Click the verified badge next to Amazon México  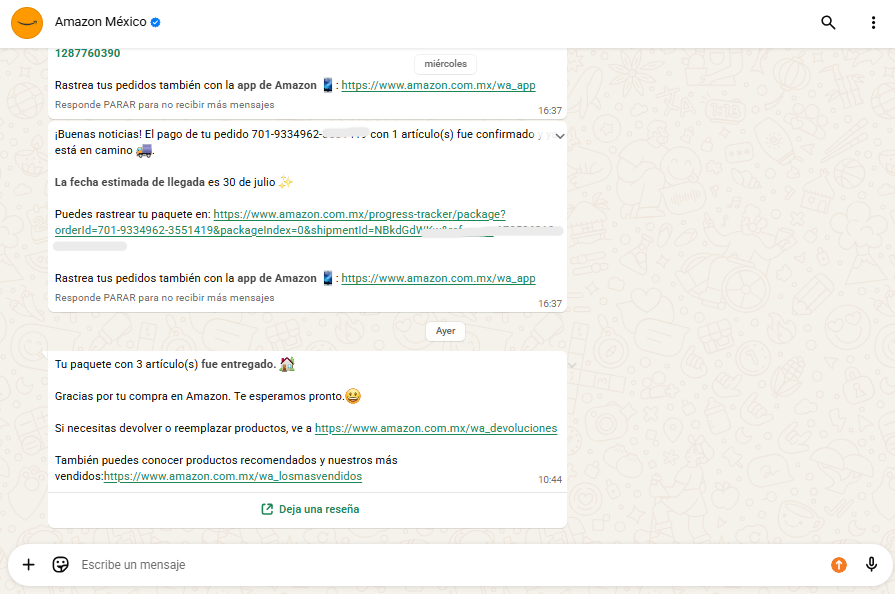pyautogui.click(x=155, y=22)
